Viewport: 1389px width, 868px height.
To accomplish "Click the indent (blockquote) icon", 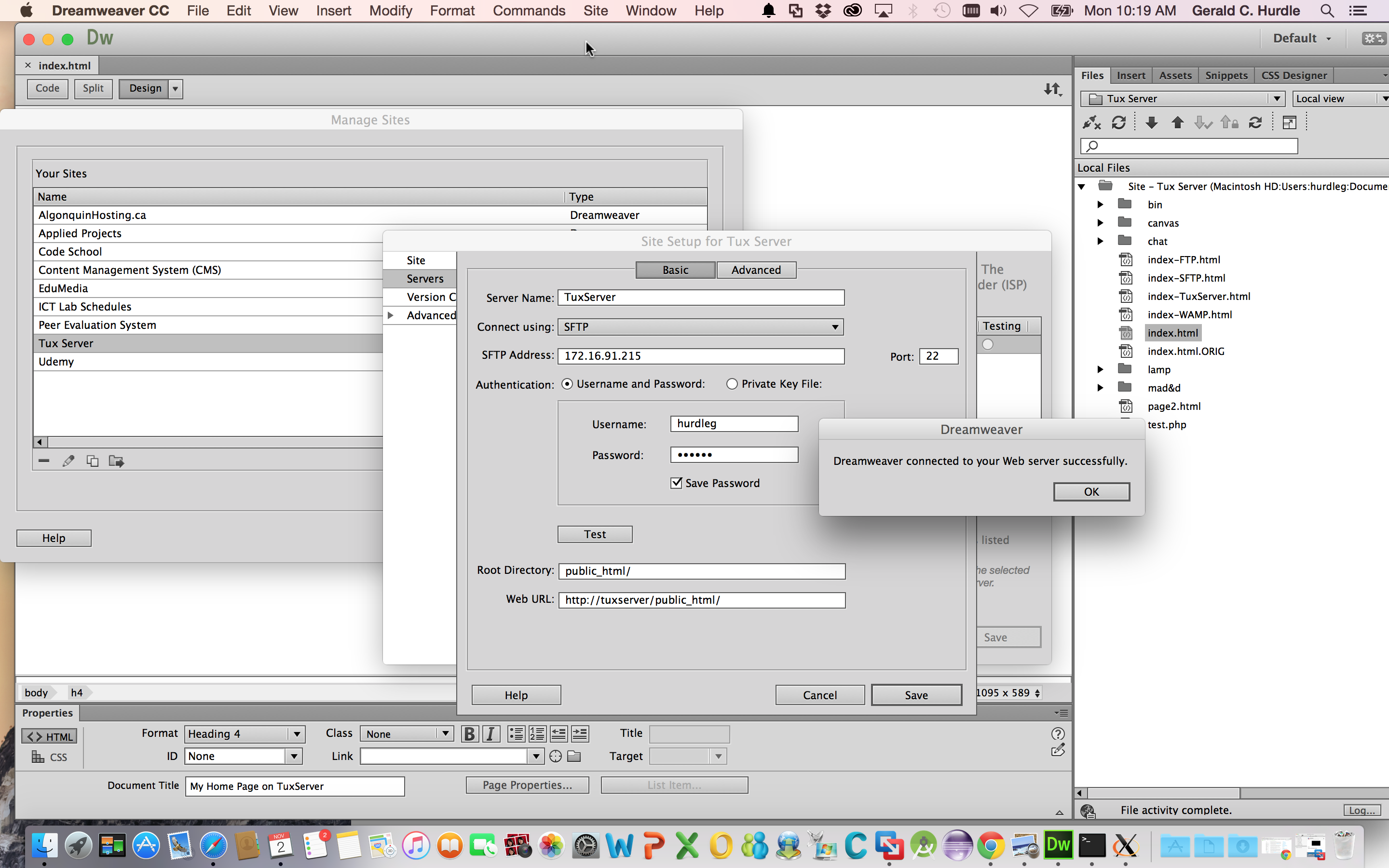I will pyautogui.click(x=580, y=733).
